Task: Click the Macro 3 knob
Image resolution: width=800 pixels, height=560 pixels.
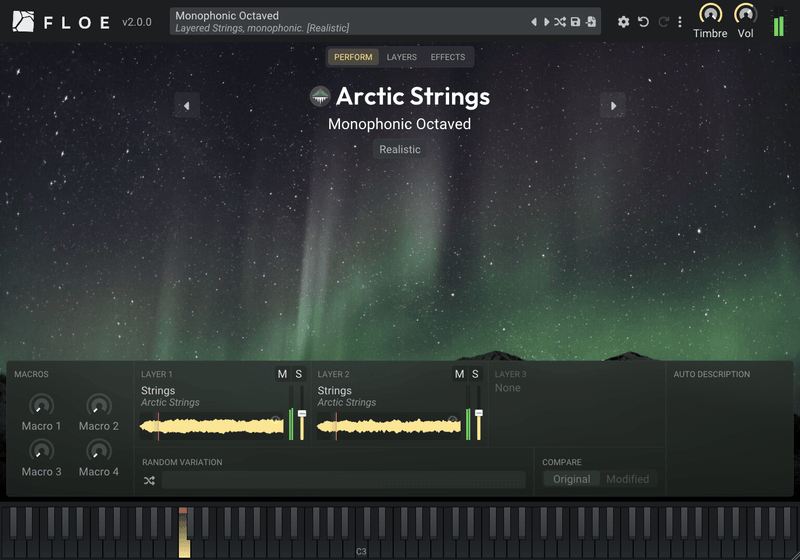Action: tap(41, 451)
